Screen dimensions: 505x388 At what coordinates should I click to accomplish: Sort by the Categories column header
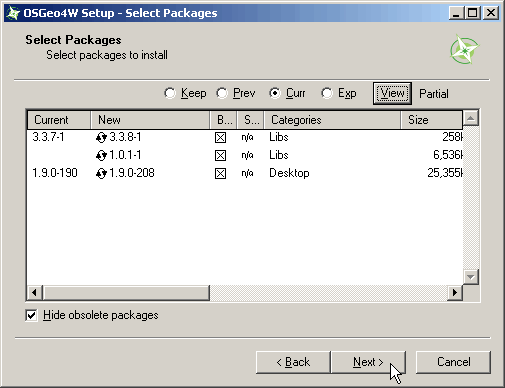332,120
